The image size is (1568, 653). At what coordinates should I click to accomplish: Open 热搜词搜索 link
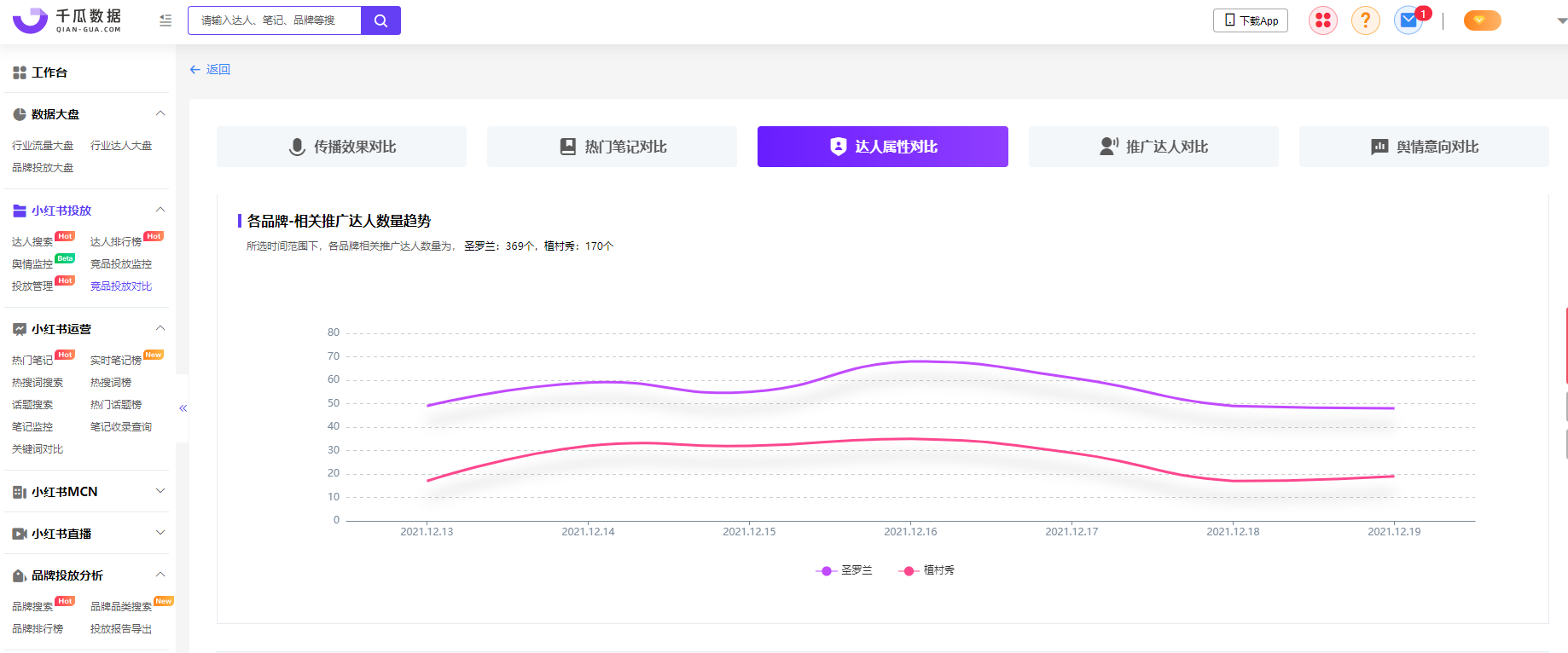38,383
